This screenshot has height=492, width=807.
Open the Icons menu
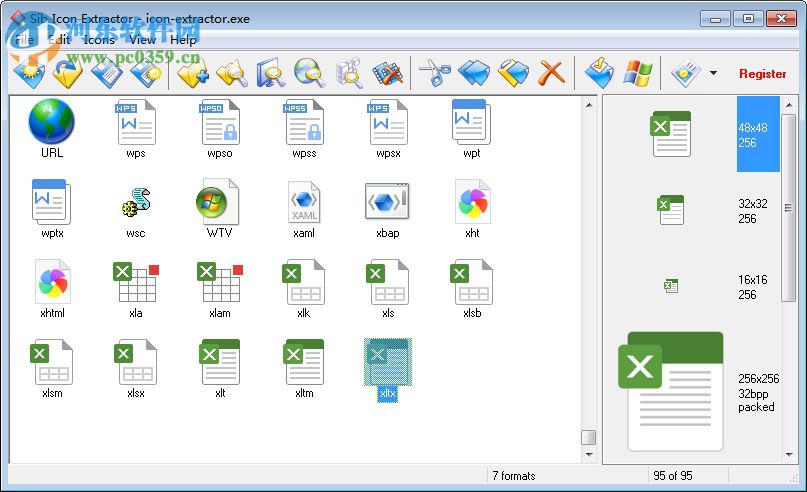pos(99,40)
